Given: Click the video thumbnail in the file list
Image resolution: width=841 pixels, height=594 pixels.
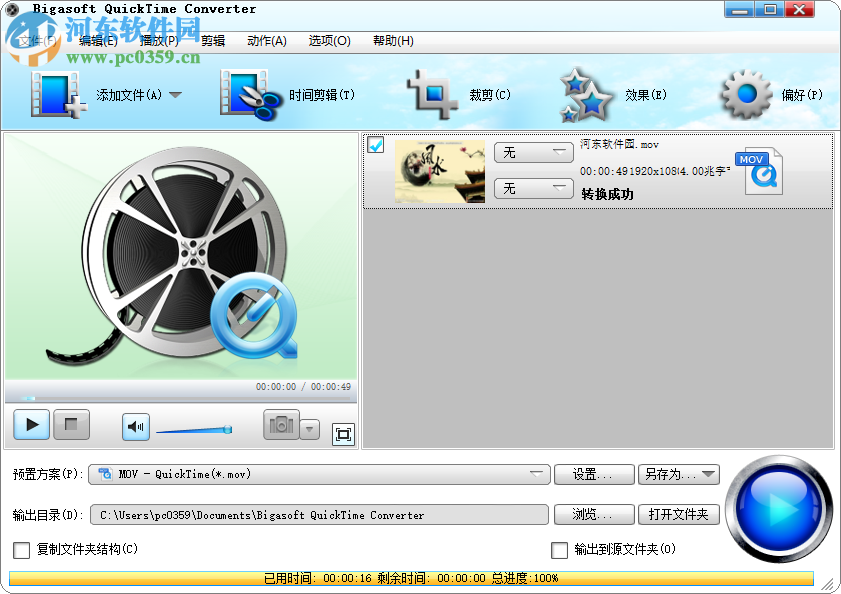Looking at the screenshot, I should [x=440, y=172].
